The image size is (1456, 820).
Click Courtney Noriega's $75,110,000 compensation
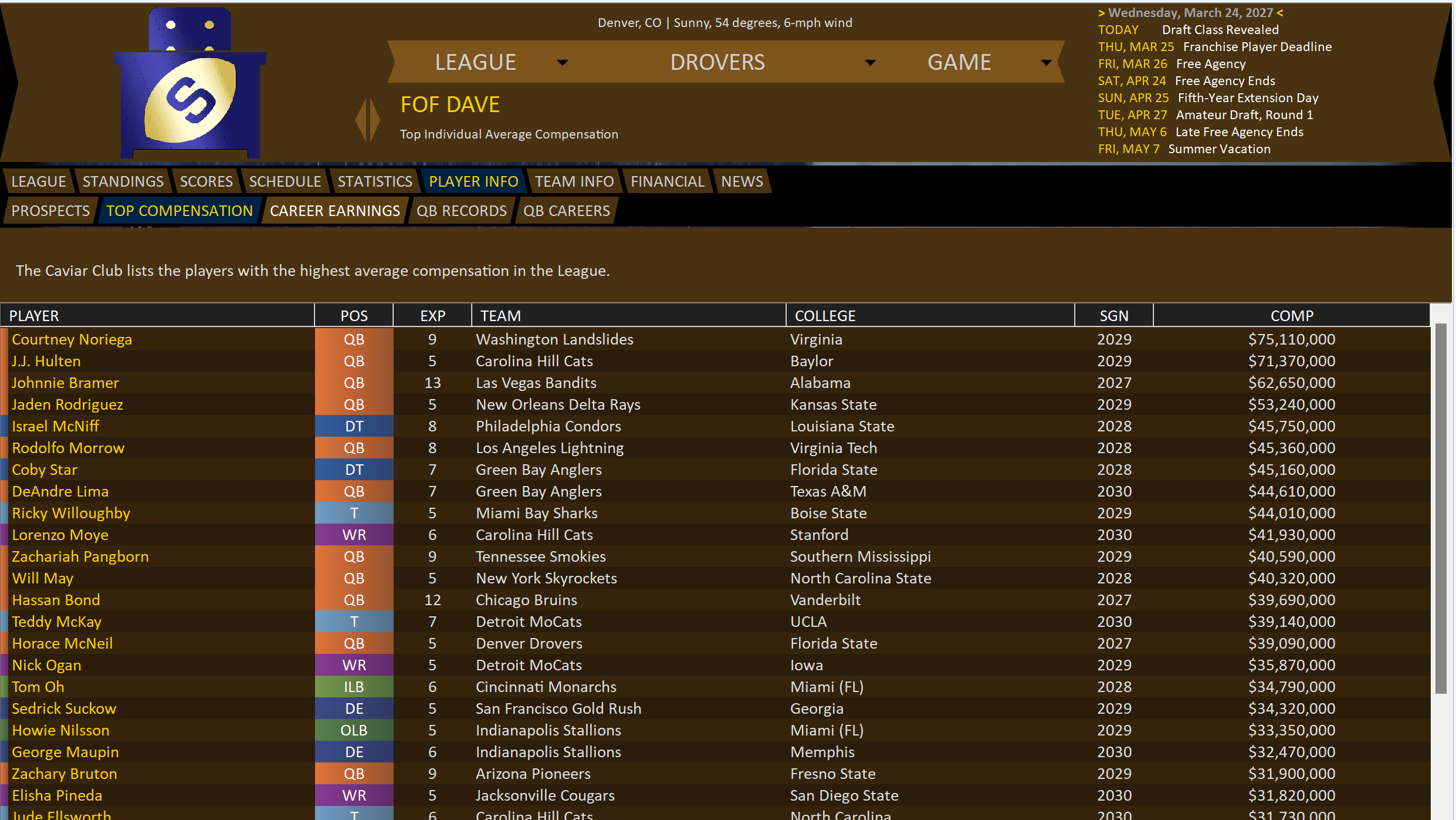click(x=1292, y=339)
